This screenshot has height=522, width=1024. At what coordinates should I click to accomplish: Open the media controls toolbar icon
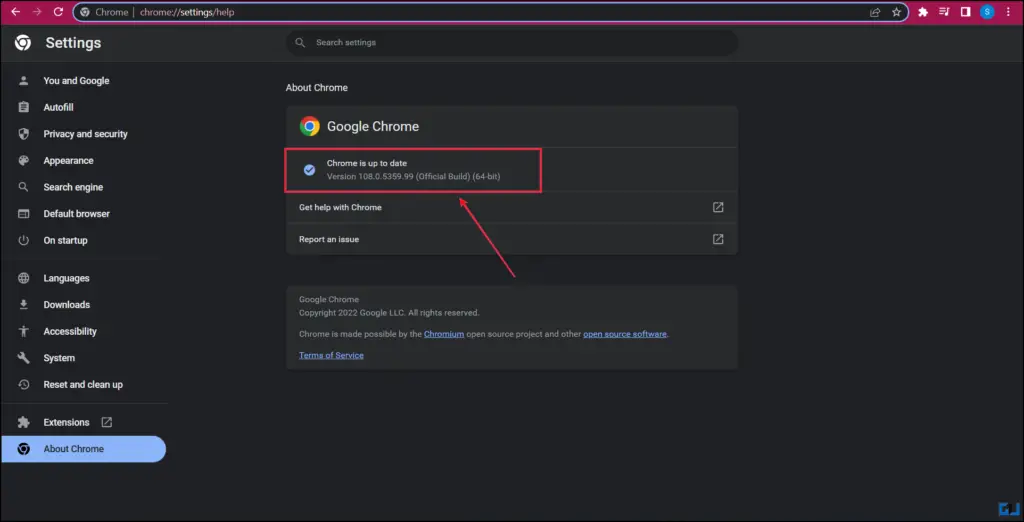point(944,12)
